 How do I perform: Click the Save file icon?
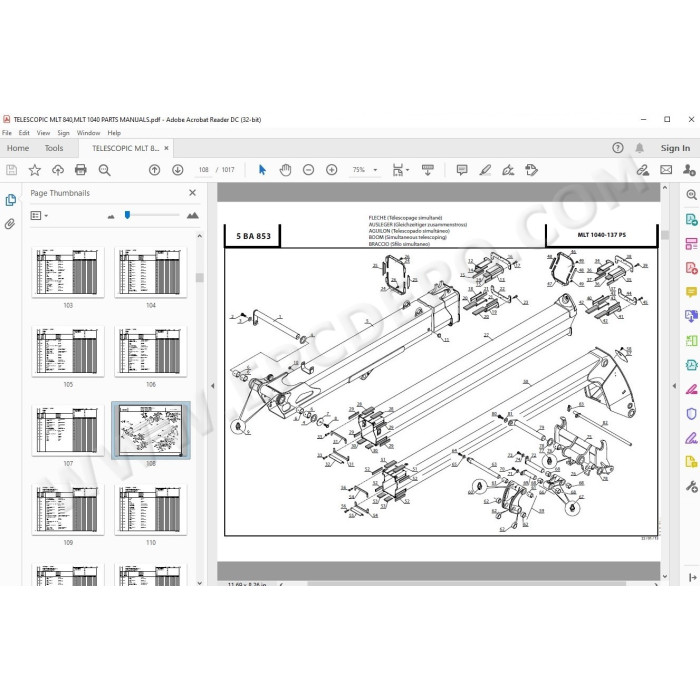click(11, 170)
